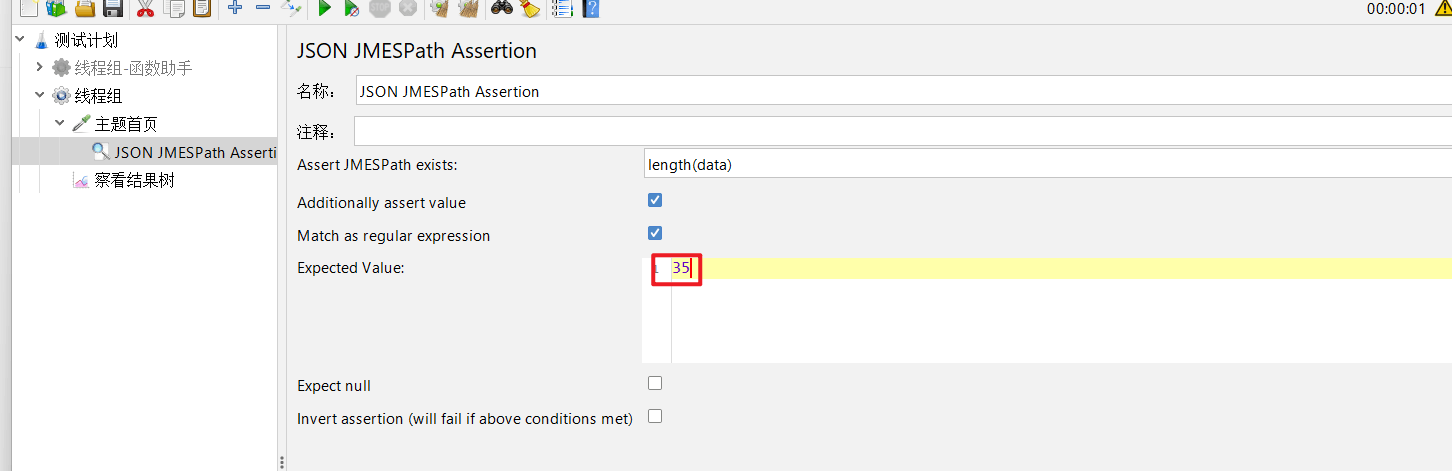Collapse the 测试计划 root node
Image resolution: width=1452 pixels, height=471 pixels.
[20, 40]
